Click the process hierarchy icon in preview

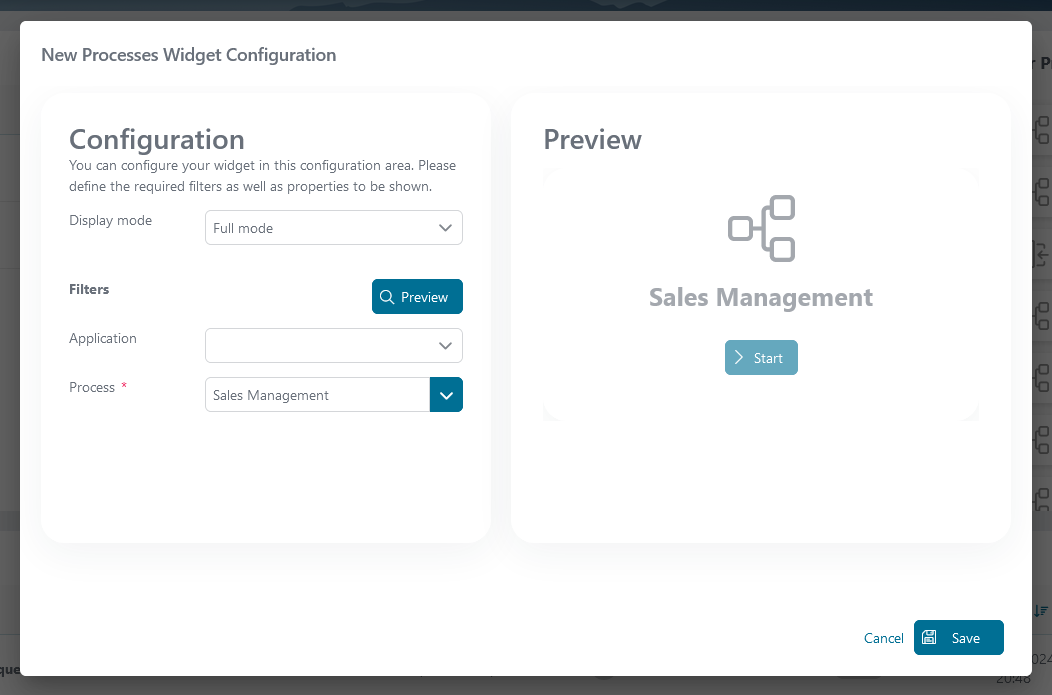click(x=761, y=229)
